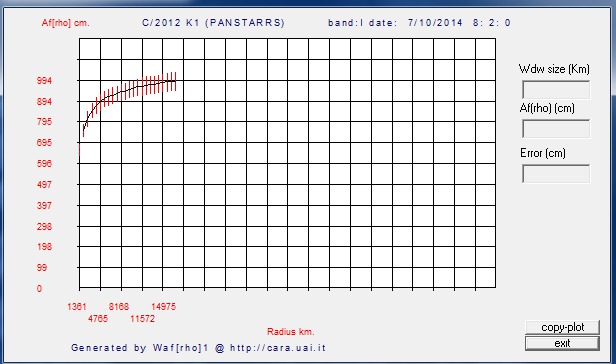Click the 894 y-axis value
The height and width of the screenshot is (364, 616).
point(44,102)
